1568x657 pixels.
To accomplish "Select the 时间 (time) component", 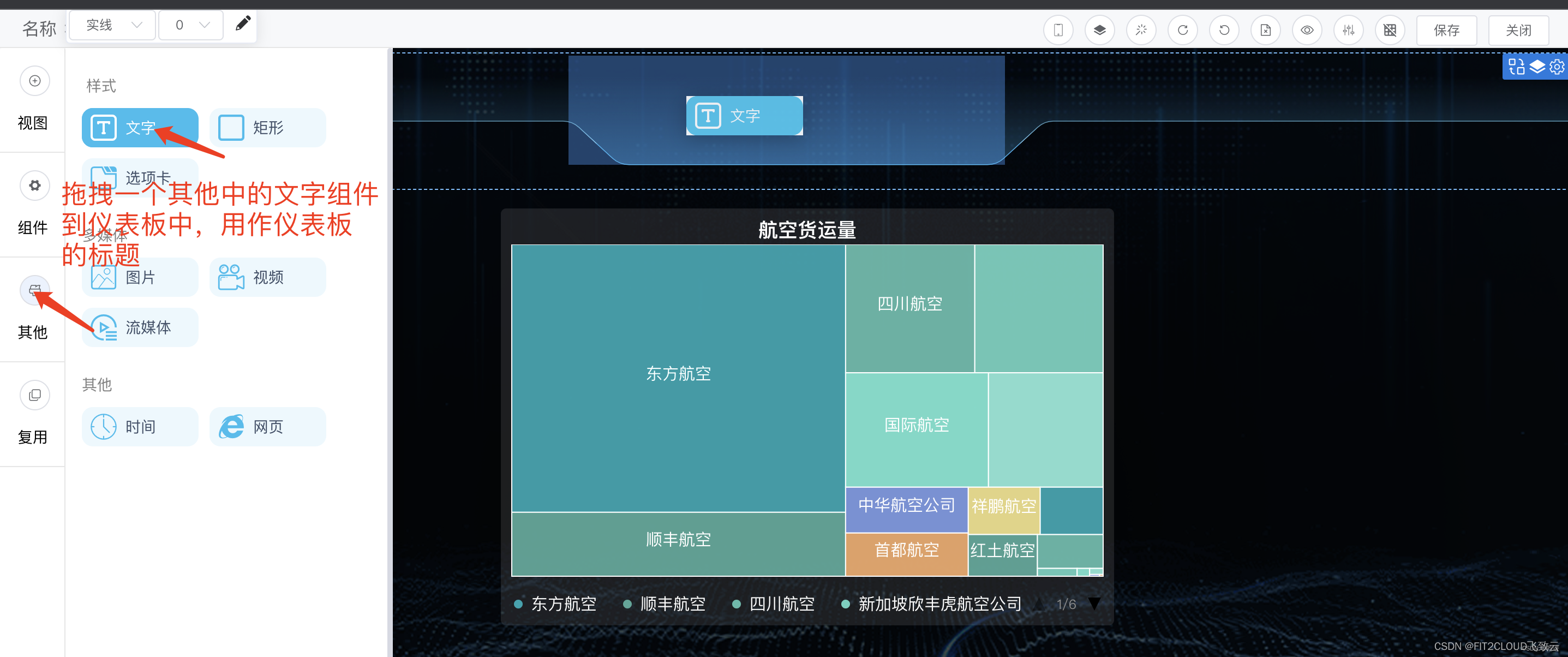I will click(x=139, y=426).
